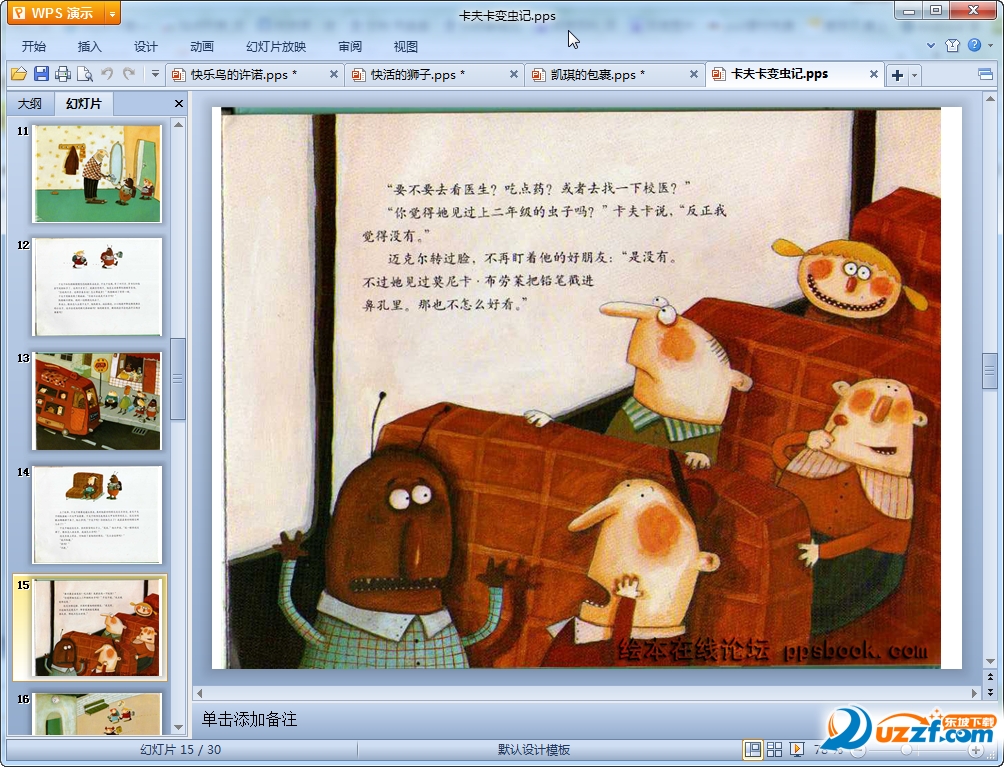Expand the new tab dropdown arrow

click(x=914, y=75)
